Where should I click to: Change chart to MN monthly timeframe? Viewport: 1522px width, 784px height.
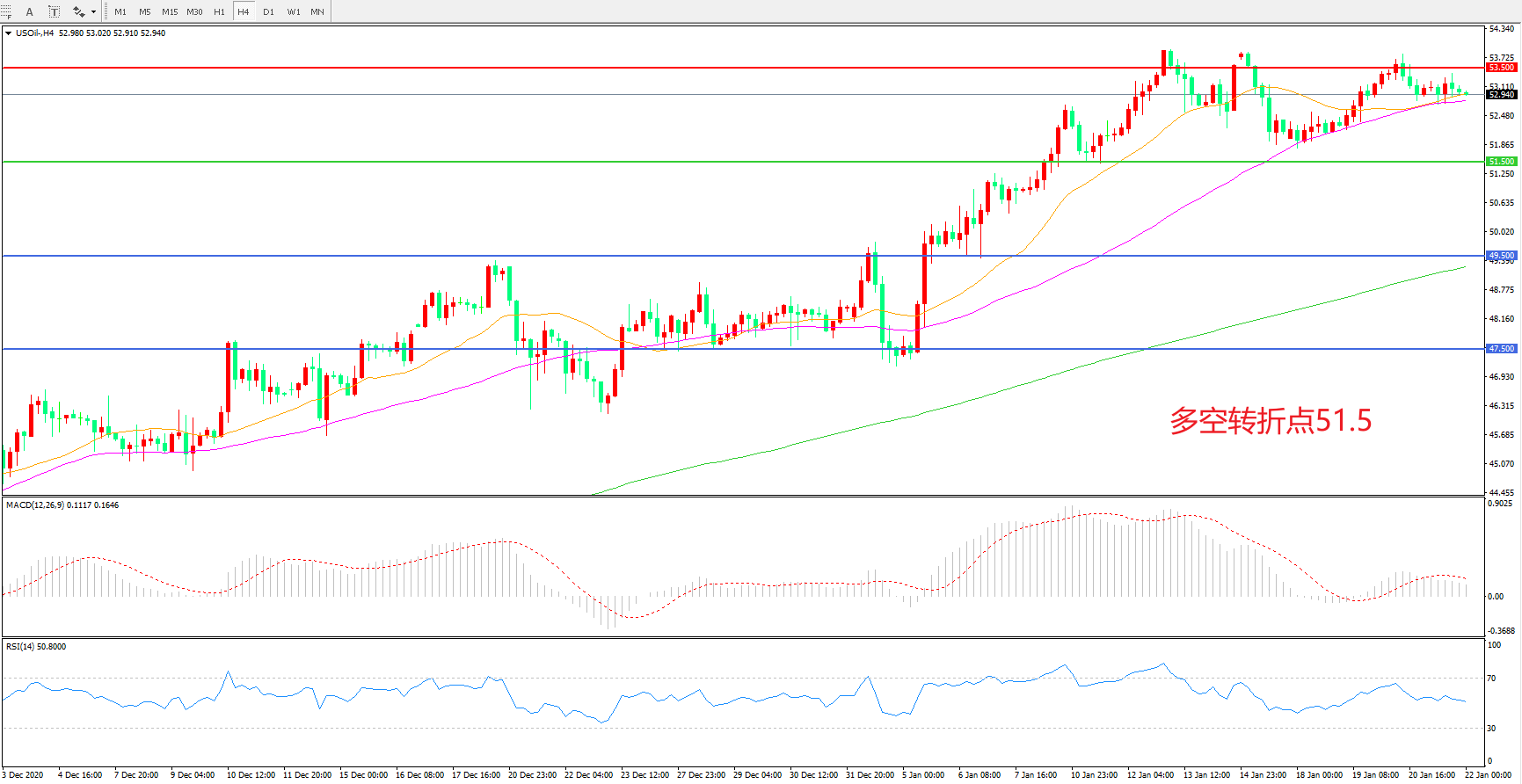tap(317, 11)
